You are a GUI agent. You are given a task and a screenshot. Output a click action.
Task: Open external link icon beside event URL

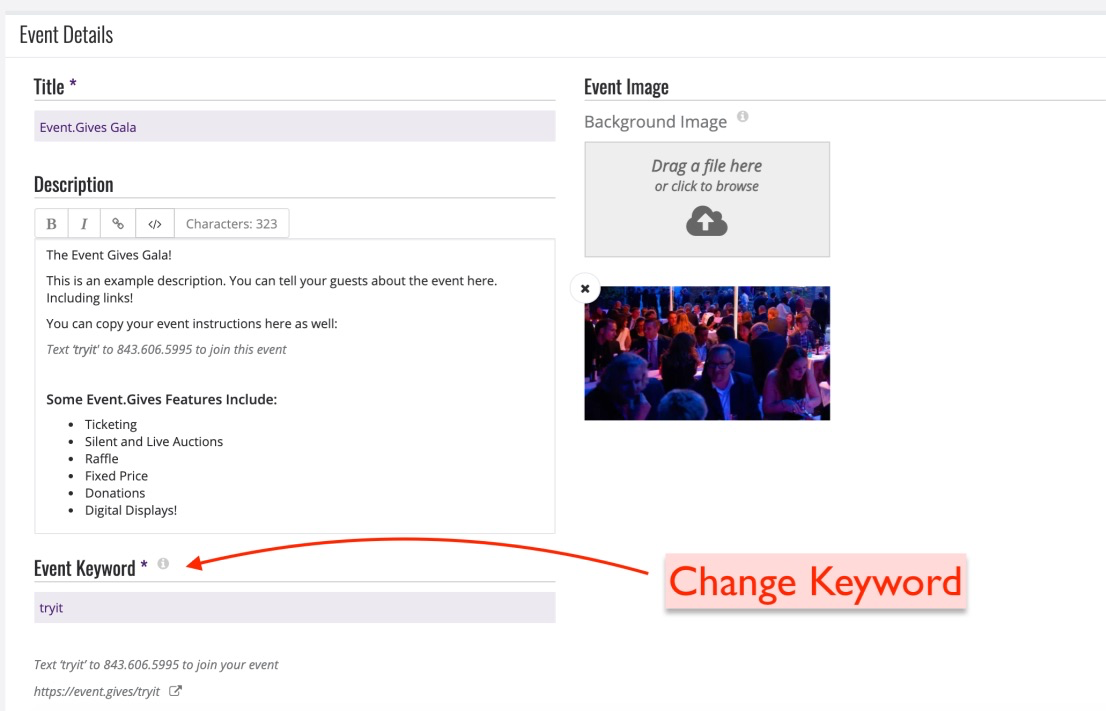point(176,691)
